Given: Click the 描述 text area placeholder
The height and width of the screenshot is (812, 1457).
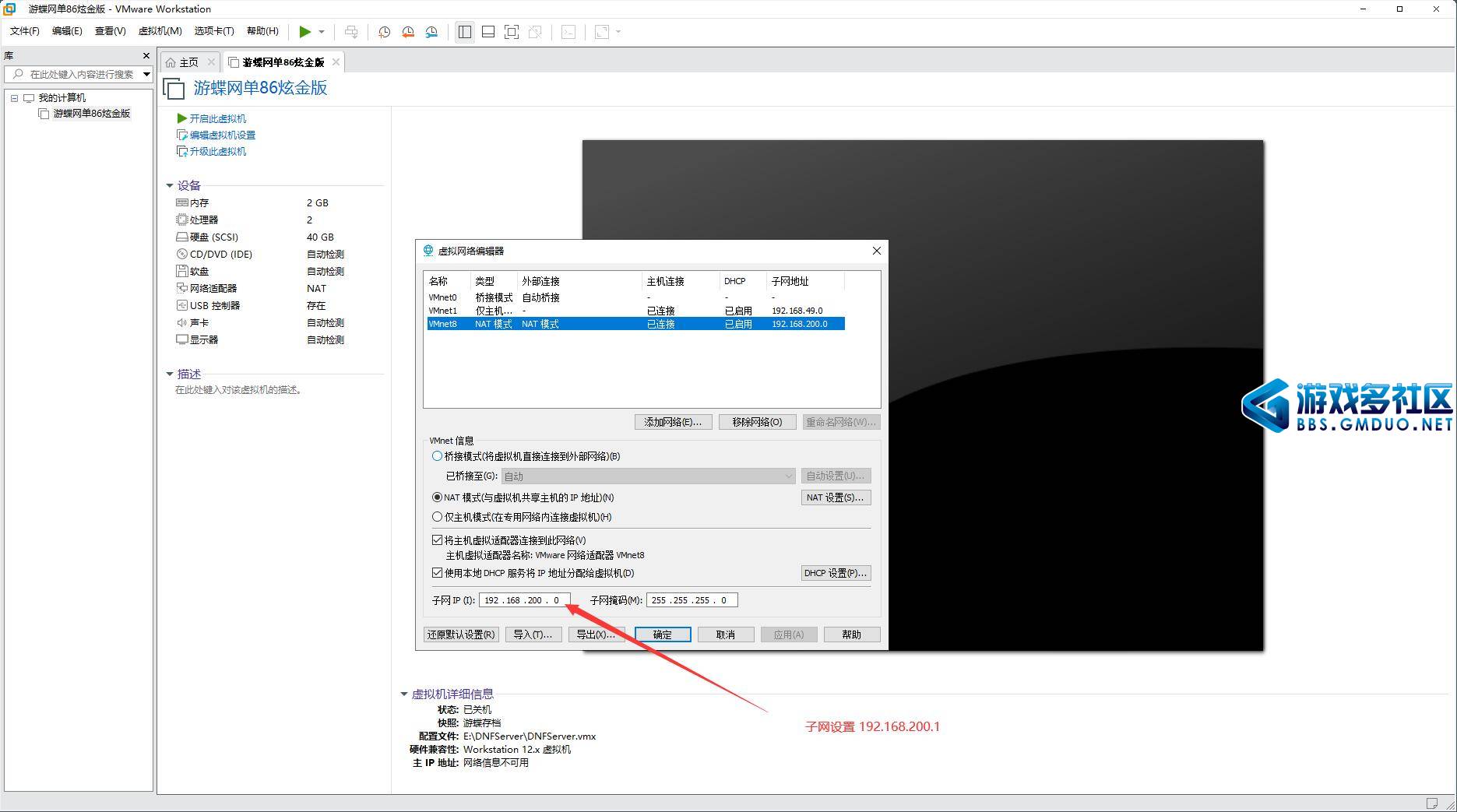Looking at the screenshot, I should click(x=238, y=390).
